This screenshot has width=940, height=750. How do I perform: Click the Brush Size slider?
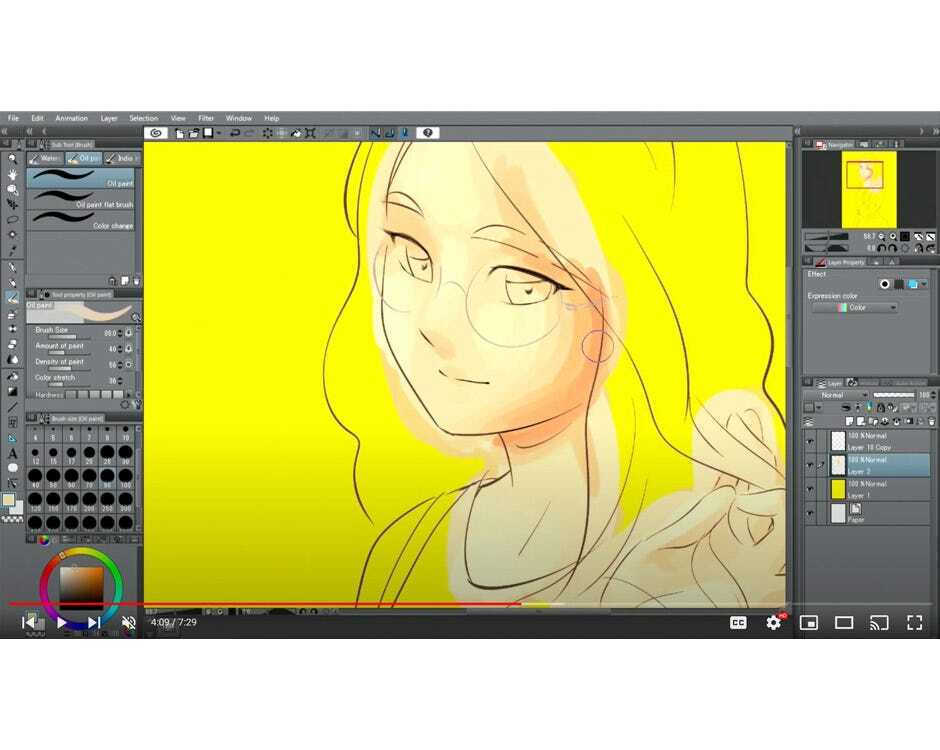click(63, 337)
